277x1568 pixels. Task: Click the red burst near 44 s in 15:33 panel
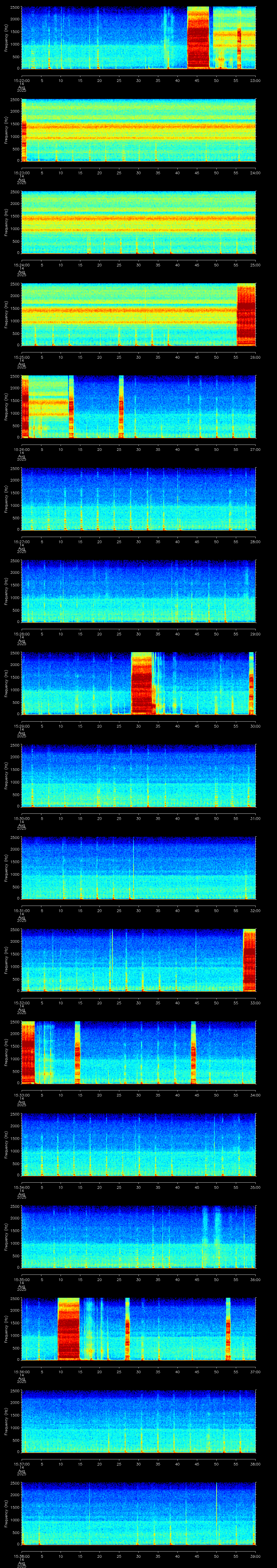pos(194,1052)
